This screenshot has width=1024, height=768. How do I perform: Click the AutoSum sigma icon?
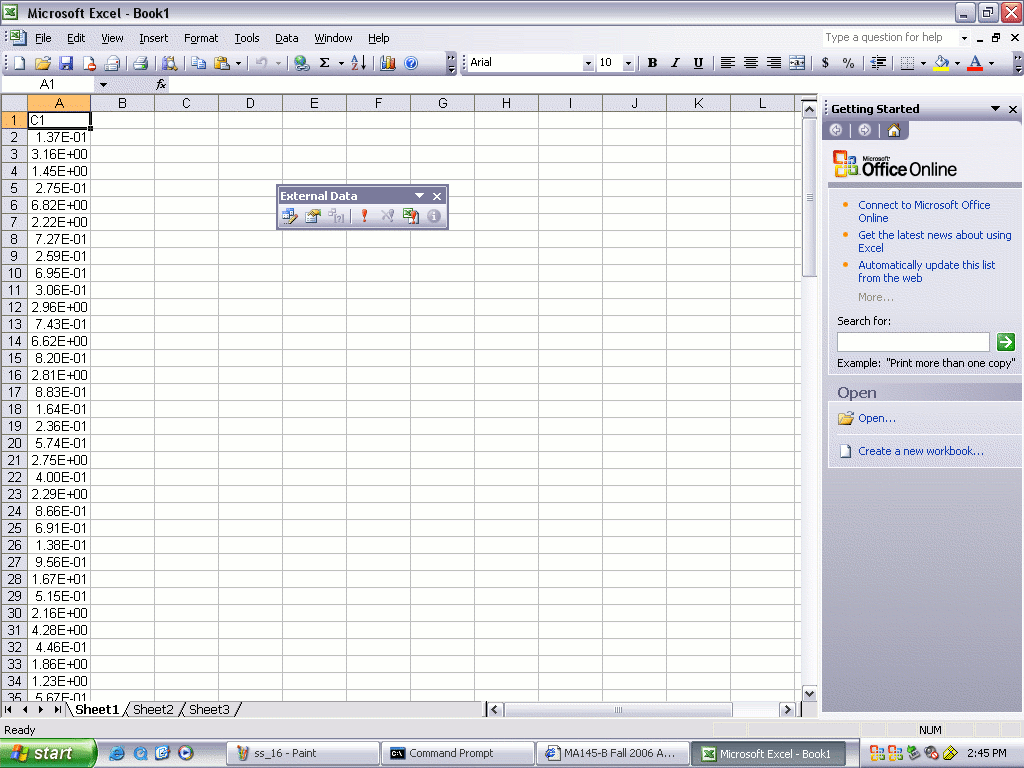point(324,63)
